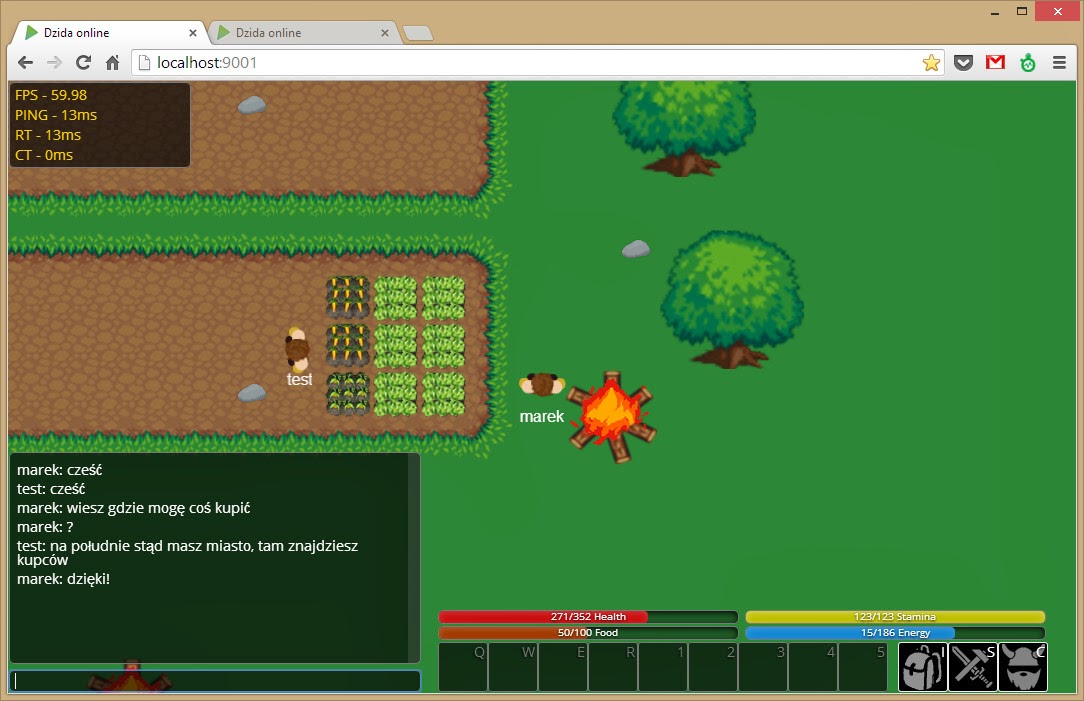Screen dimensions: 1084x701
Task: Select the Q hotkey slot
Action: pyautogui.click(x=463, y=667)
